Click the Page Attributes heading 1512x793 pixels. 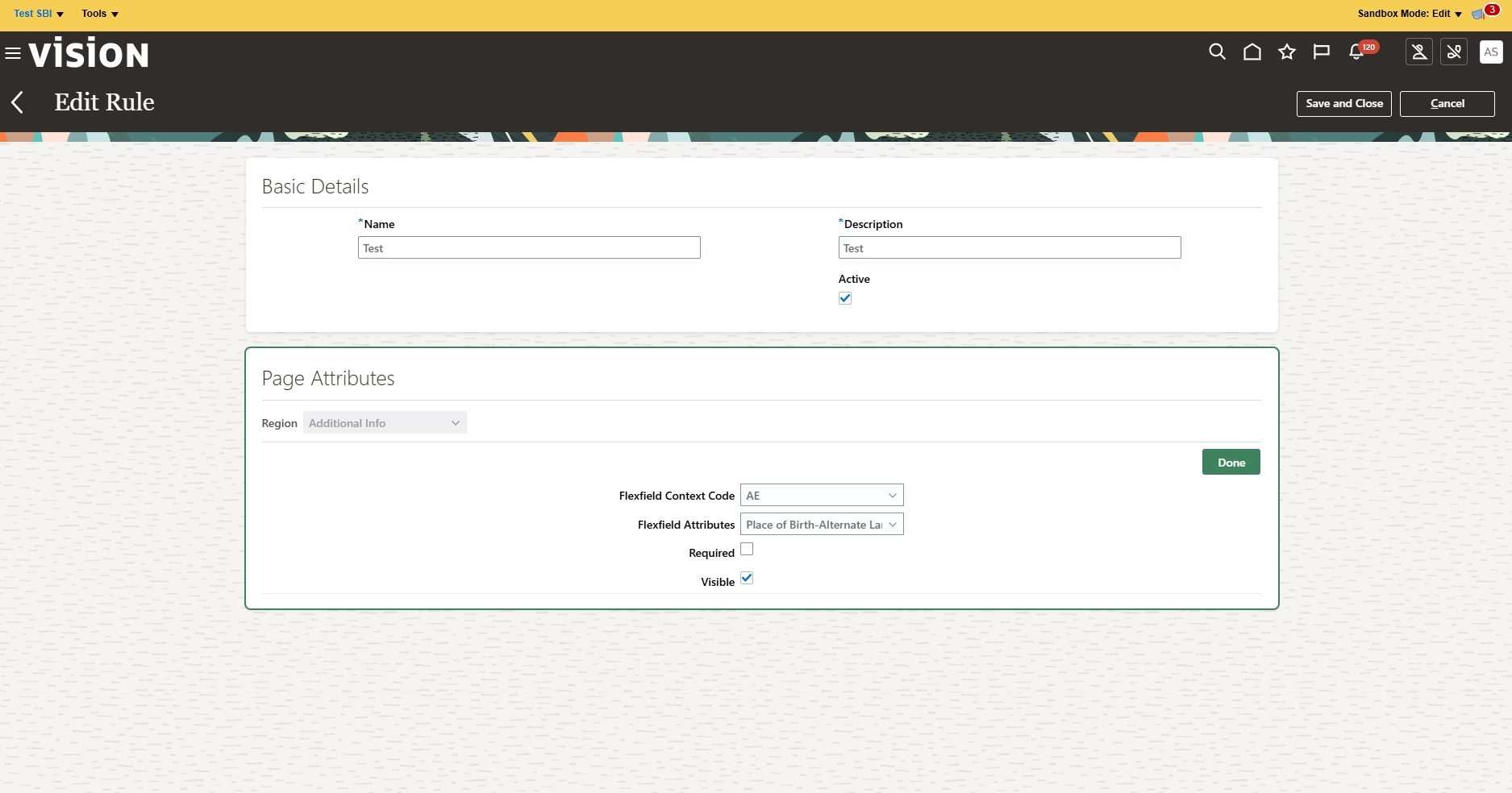(328, 379)
